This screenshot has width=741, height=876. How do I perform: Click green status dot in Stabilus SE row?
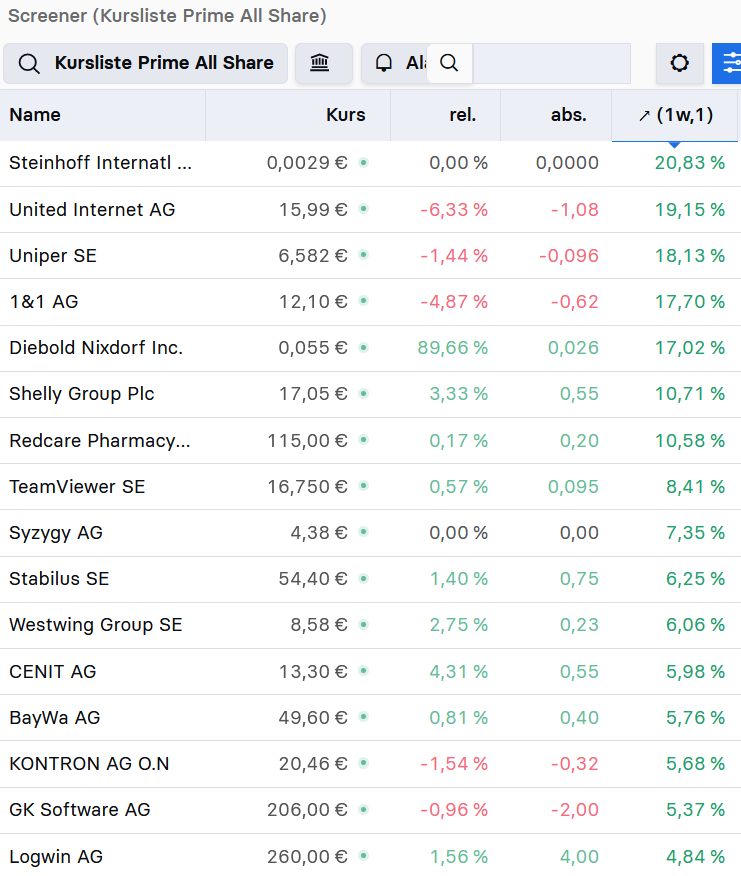coord(363,579)
